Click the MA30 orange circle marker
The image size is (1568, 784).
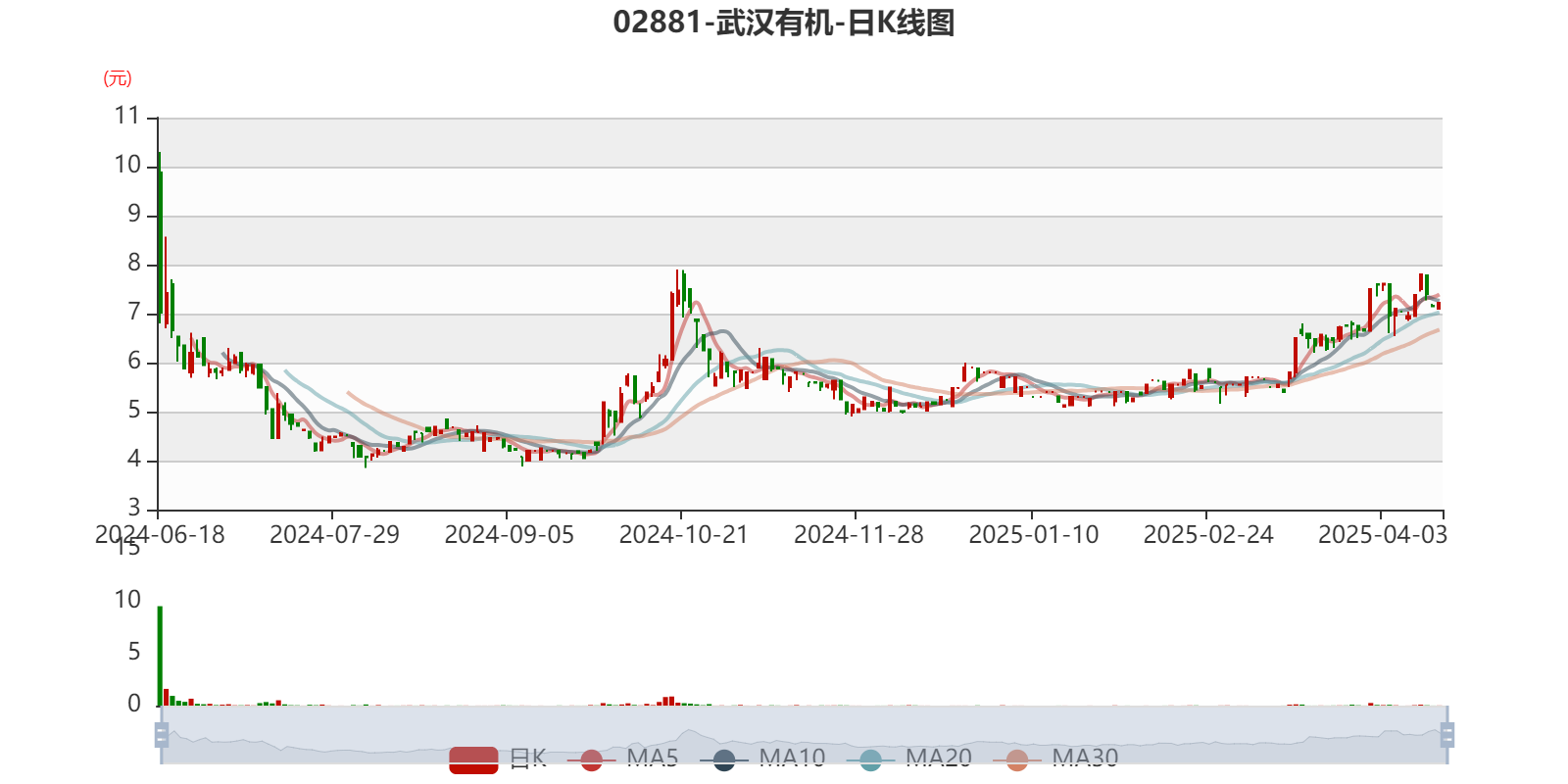1017,759
